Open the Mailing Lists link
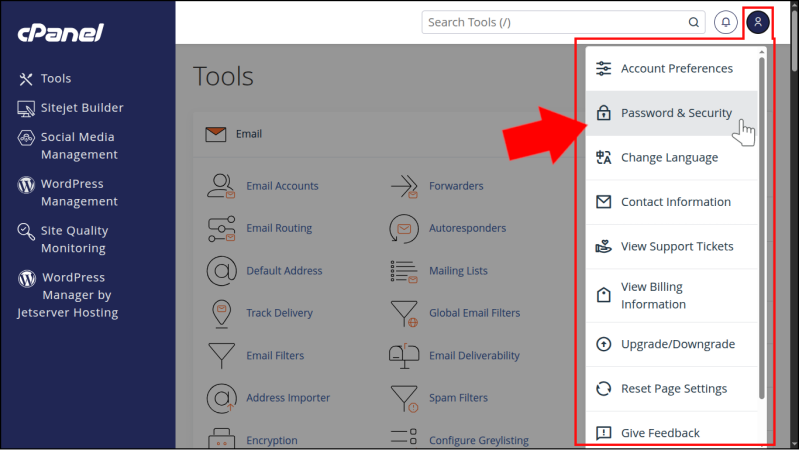Image resolution: width=799 pixels, height=467 pixels. [458, 271]
